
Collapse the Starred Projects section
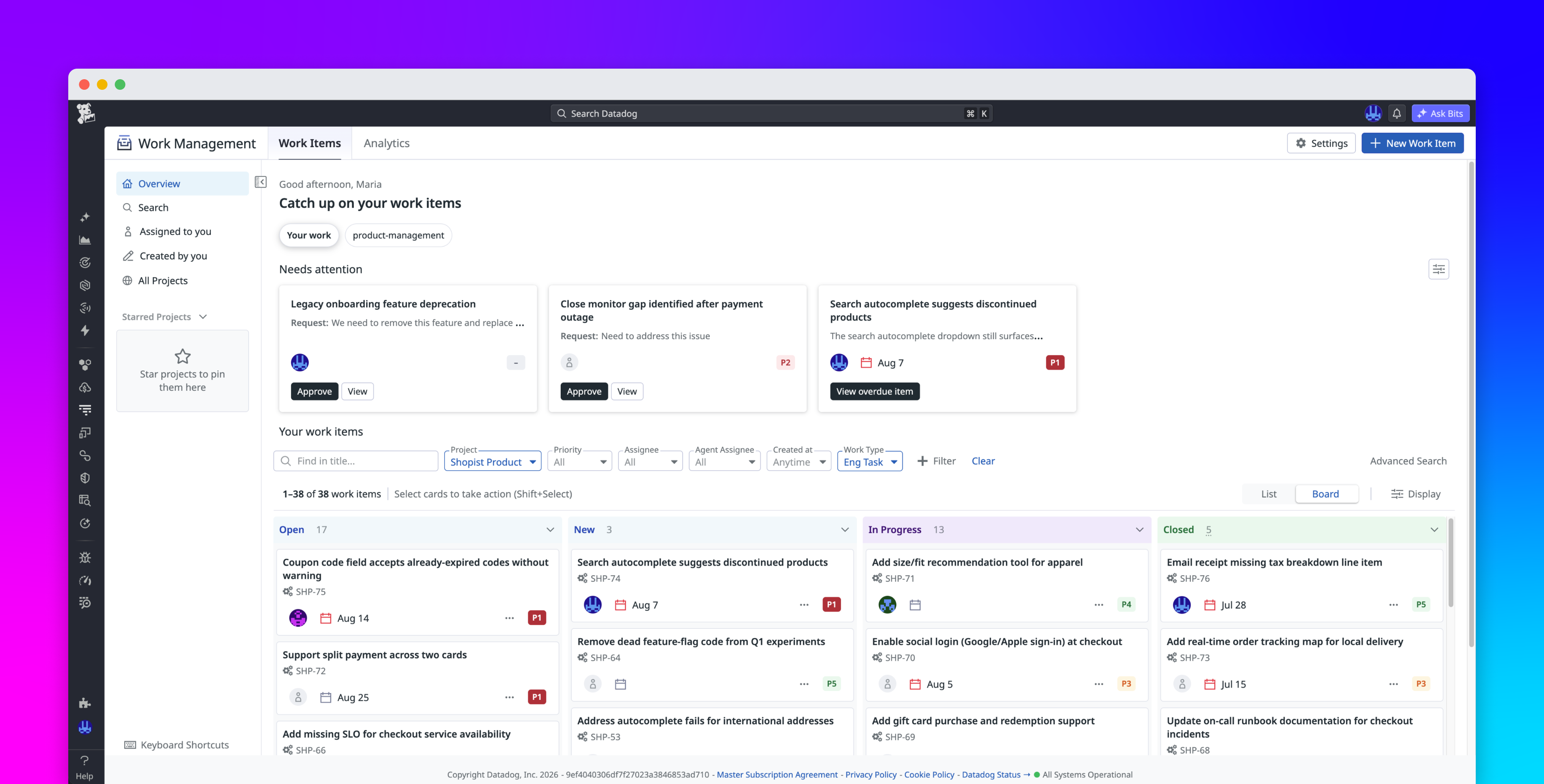point(203,316)
